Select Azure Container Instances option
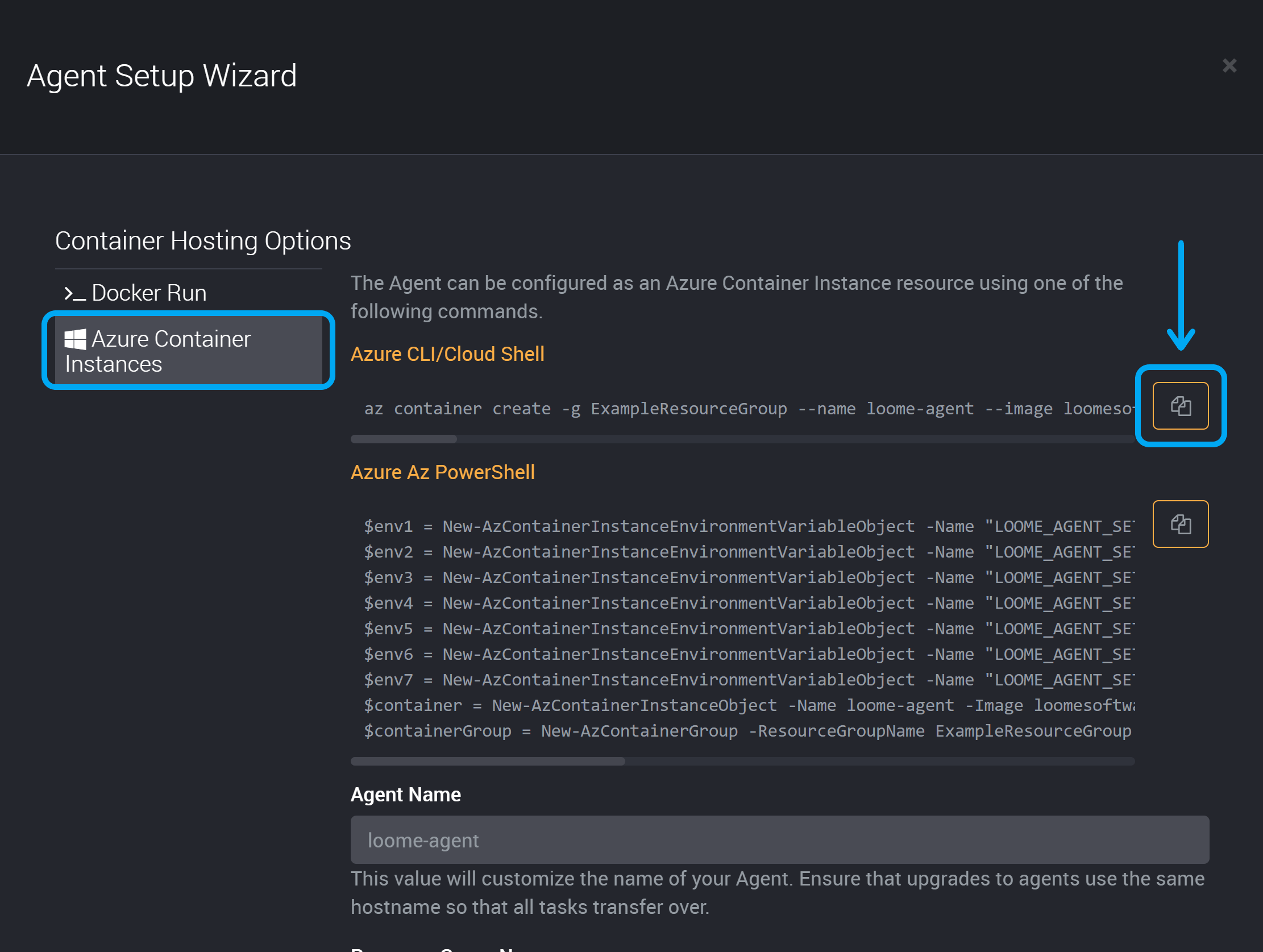The width and height of the screenshot is (1263, 952). pos(188,351)
